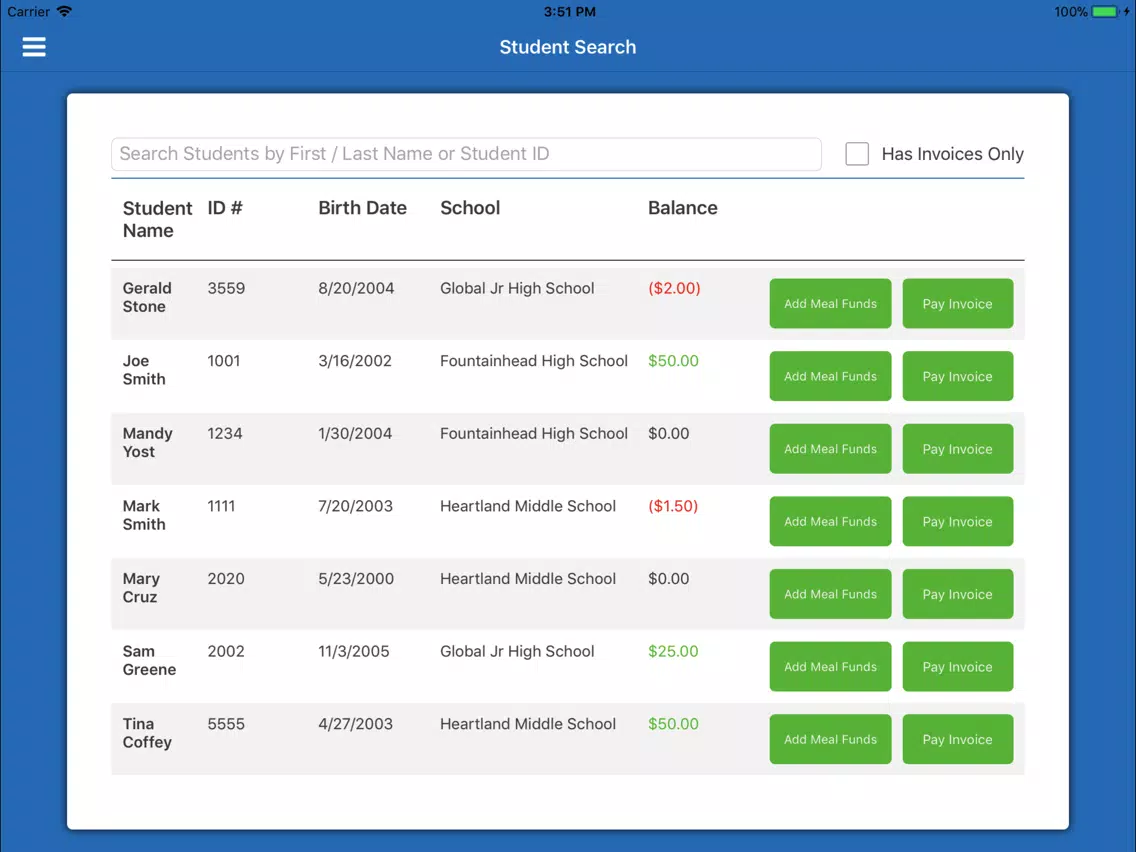This screenshot has width=1136, height=852.
Task: Click Gerald Stone's Global Jr High School
Action: click(x=517, y=288)
